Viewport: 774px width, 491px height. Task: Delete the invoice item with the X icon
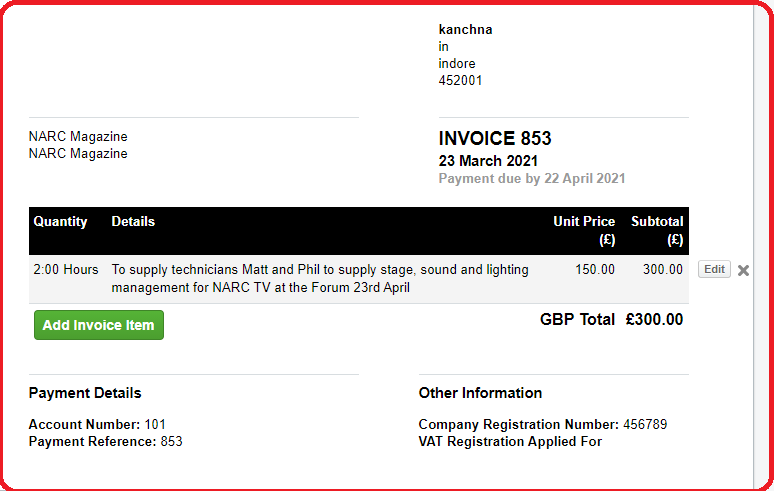tap(743, 270)
